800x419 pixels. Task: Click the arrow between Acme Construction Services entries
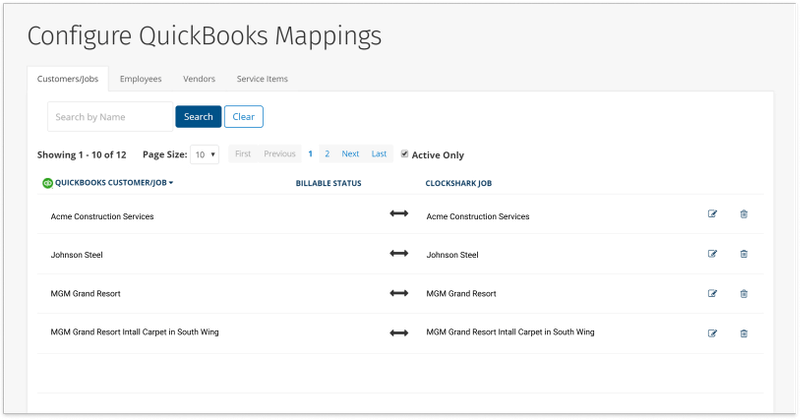click(399, 213)
